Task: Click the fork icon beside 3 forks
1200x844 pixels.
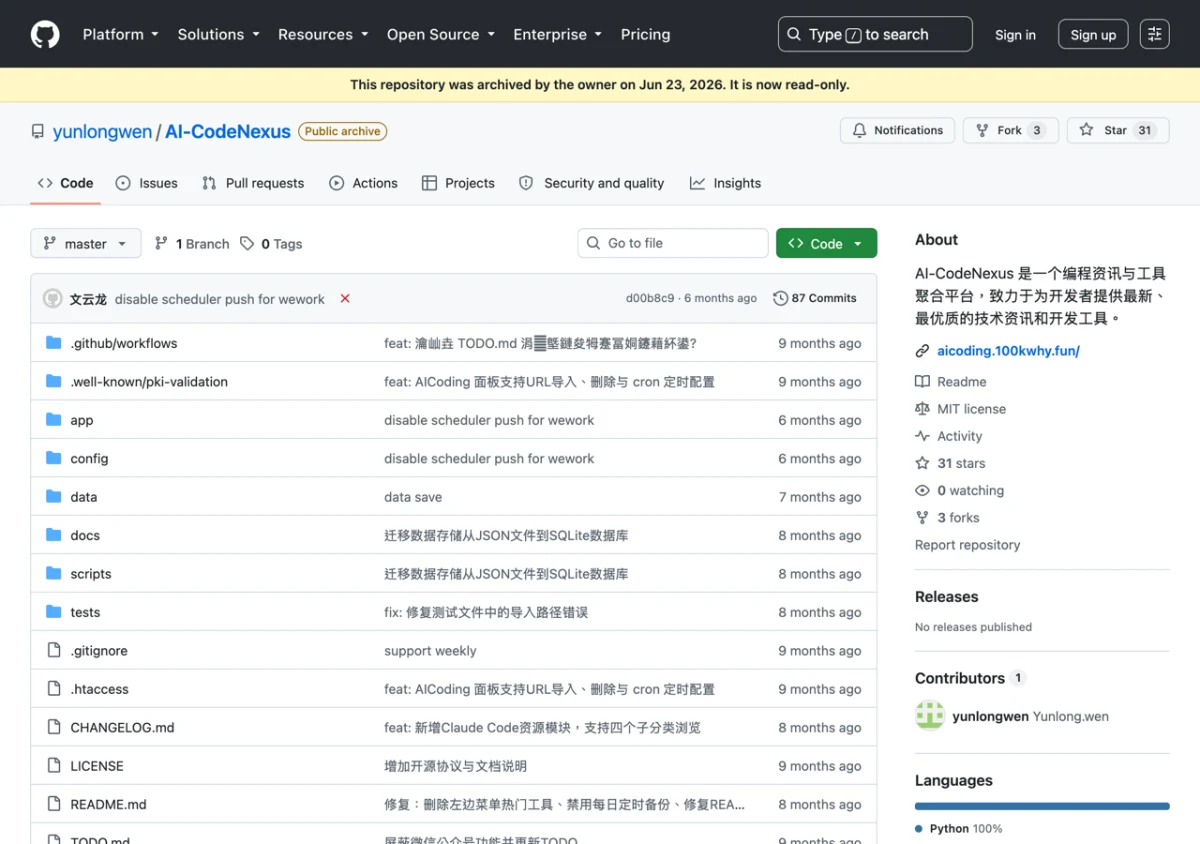Action: pos(922,518)
